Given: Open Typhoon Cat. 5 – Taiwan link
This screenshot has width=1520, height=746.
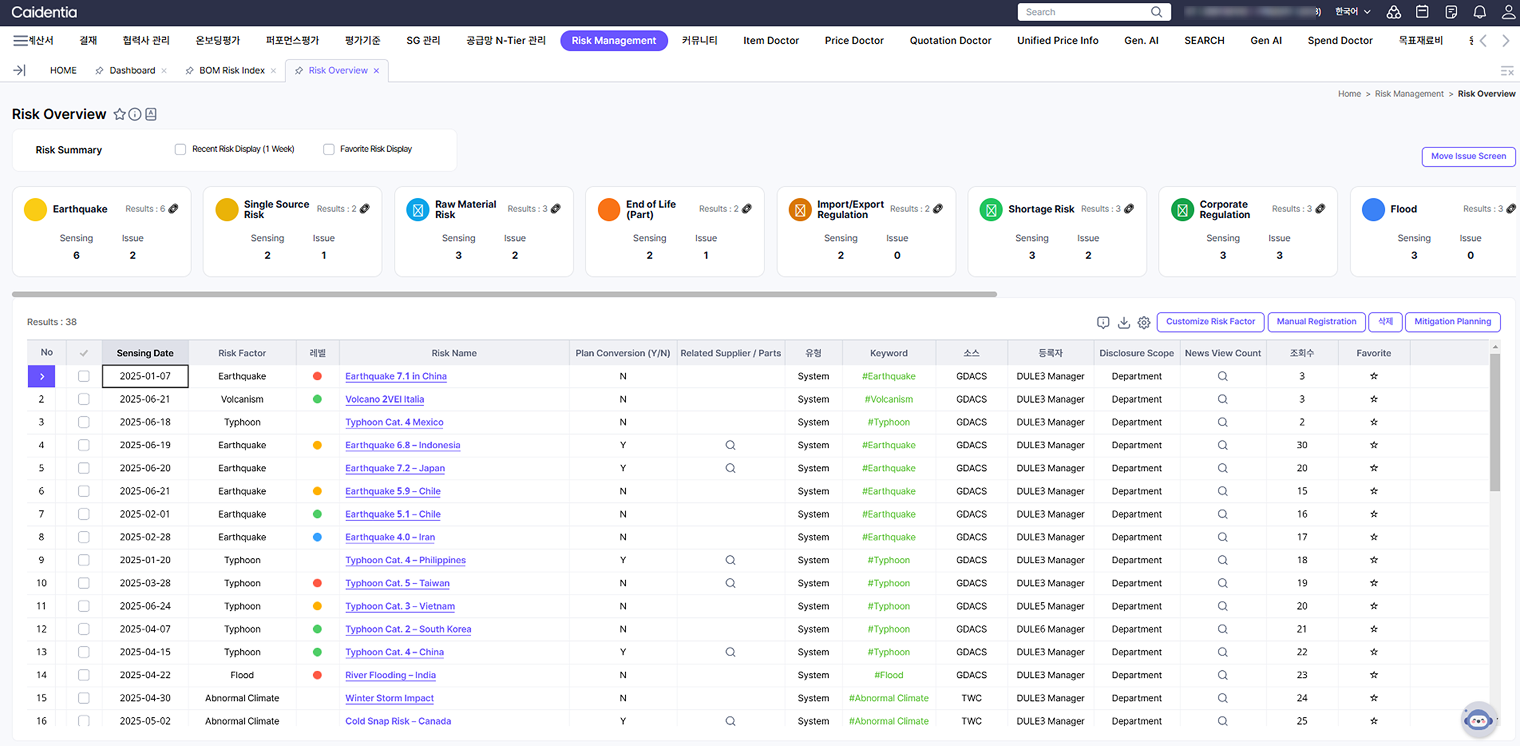Looking at the screenshot, I should coord(397,584).
